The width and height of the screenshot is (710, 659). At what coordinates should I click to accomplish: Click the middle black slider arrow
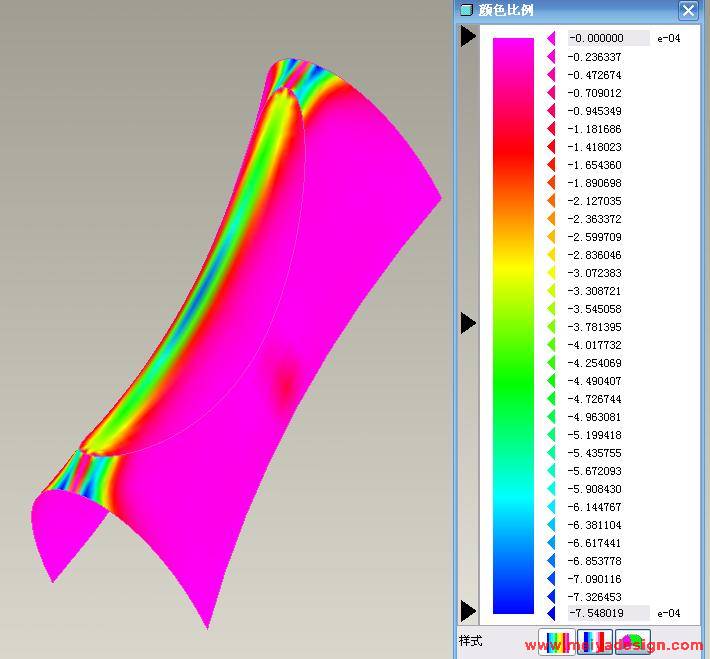[x=468, y=323]
